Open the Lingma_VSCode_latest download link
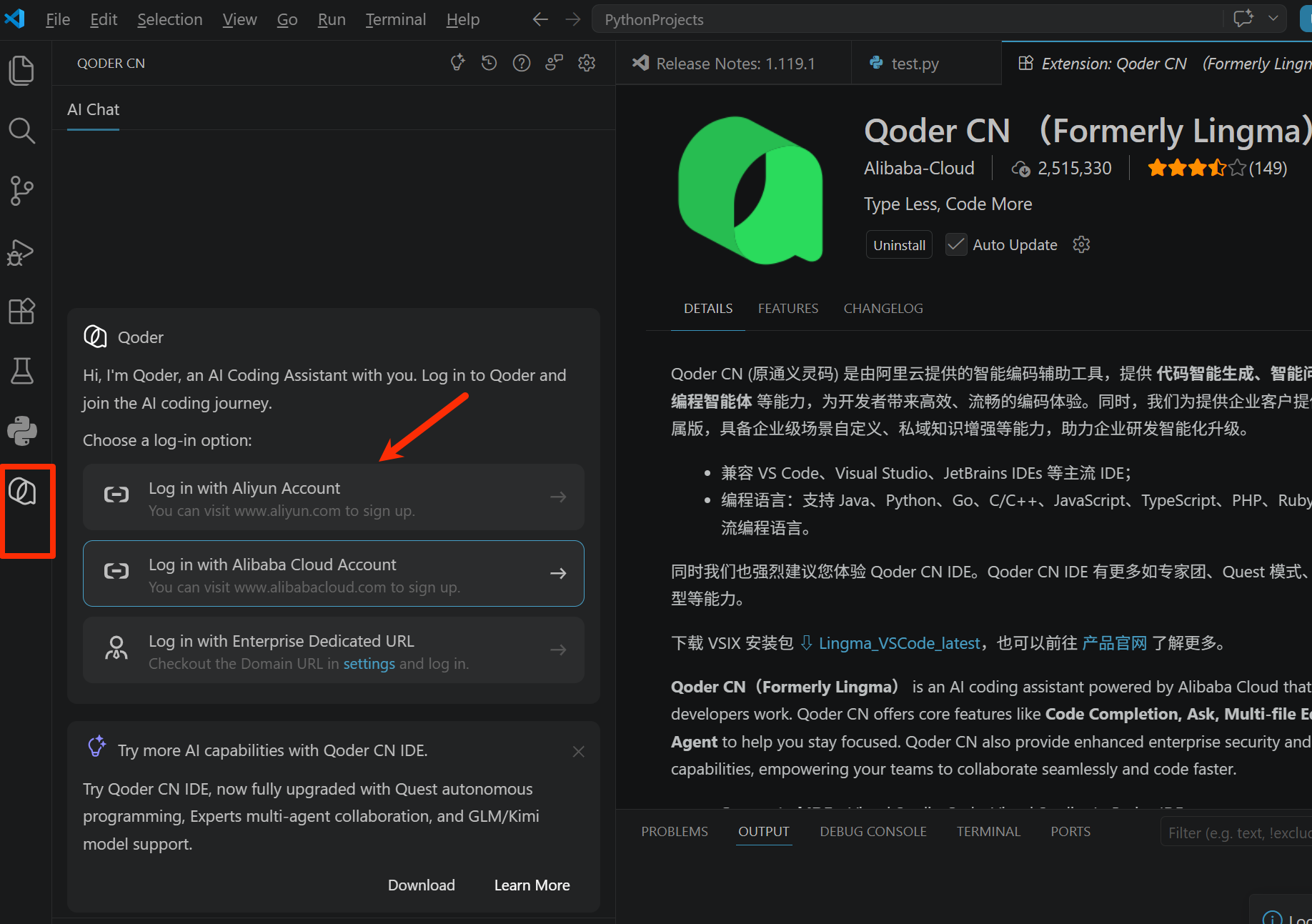 [899, 644]
